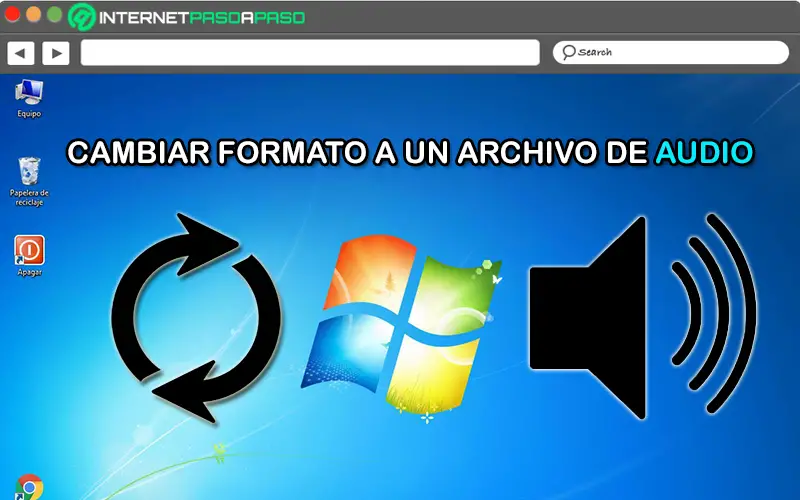Click the InternetPasoaPaso logo
This screenshot has width=800, height=500.
[x=187, y=17]
